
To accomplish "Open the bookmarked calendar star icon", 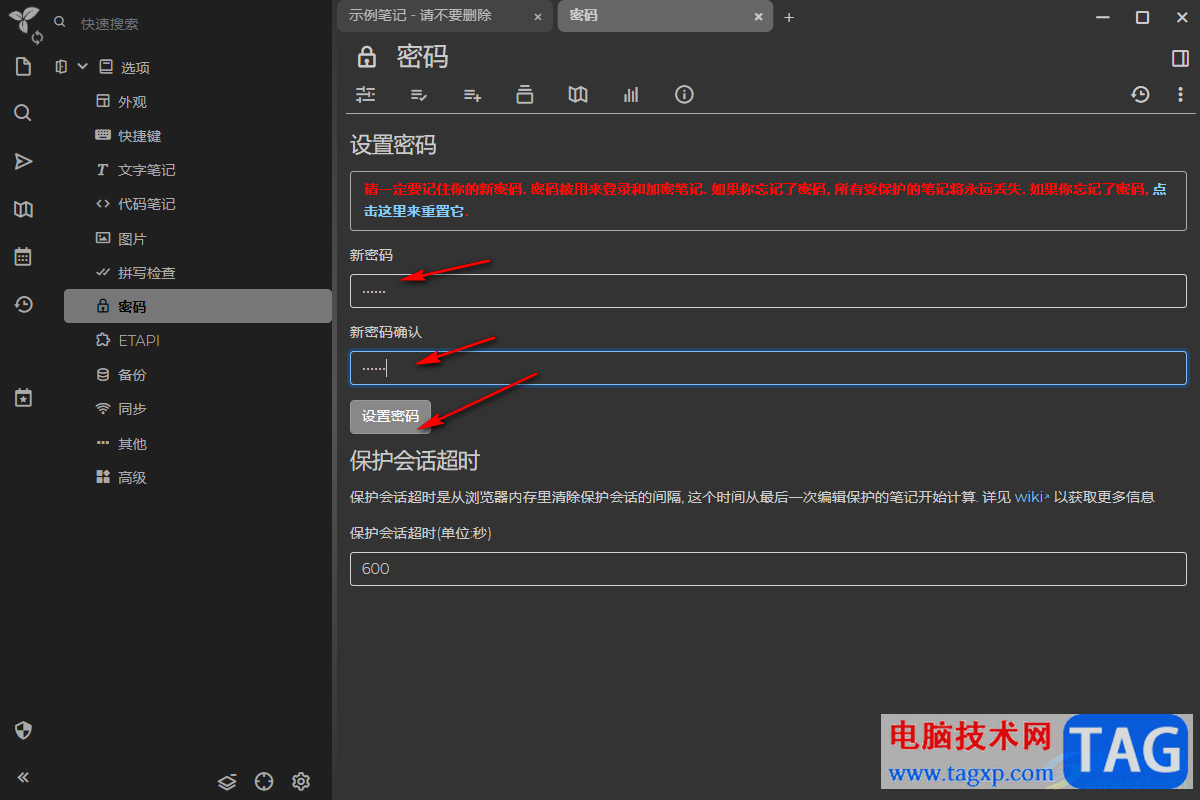I will coord(23,398).
